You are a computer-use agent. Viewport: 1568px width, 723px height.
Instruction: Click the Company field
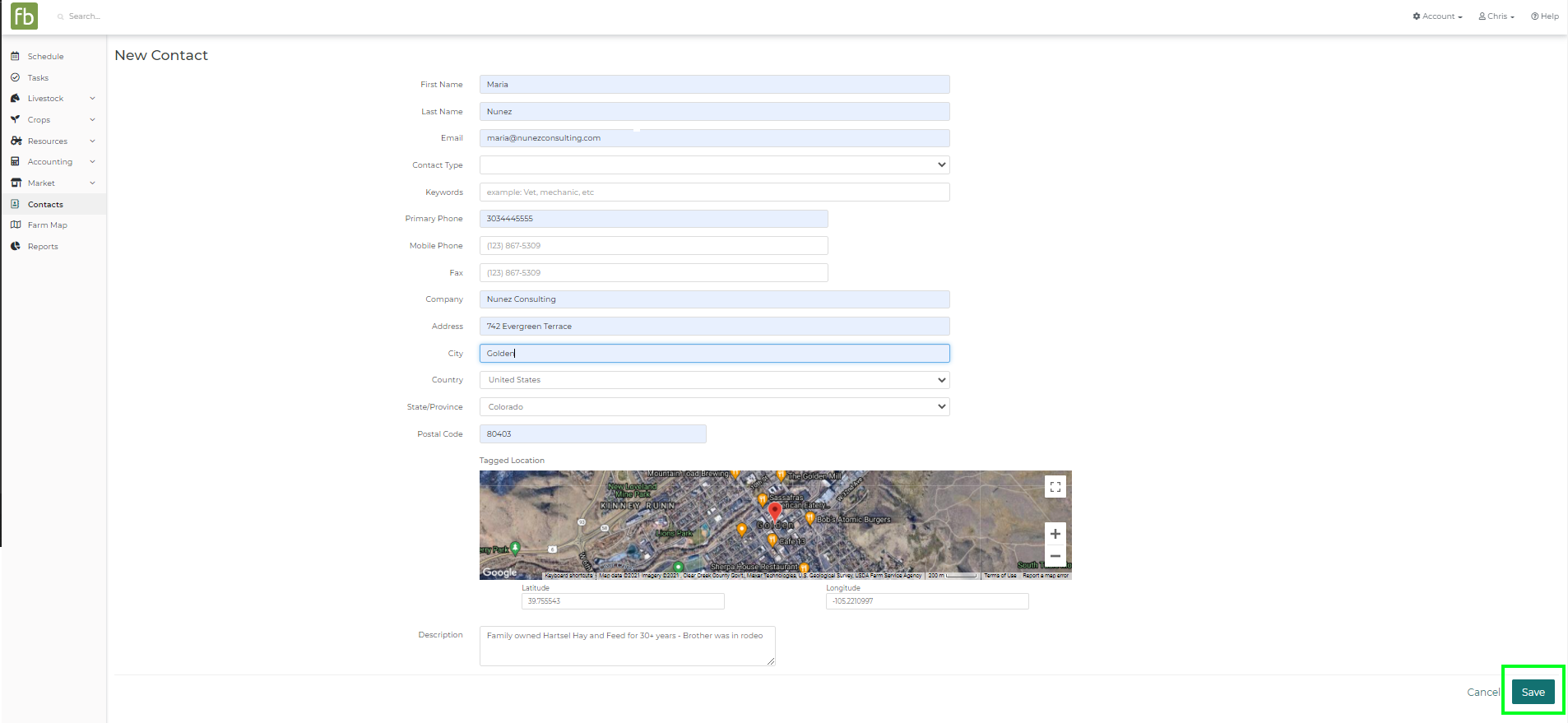point(714,299)
